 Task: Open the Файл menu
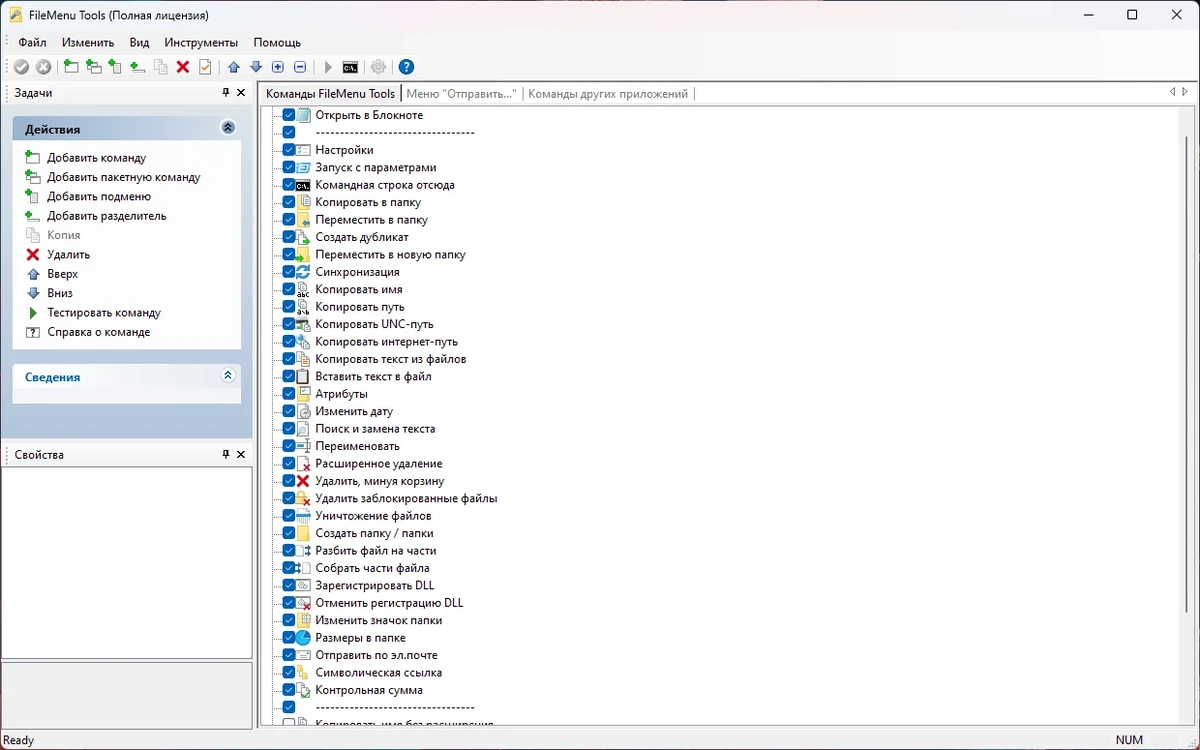click(32, 43)
